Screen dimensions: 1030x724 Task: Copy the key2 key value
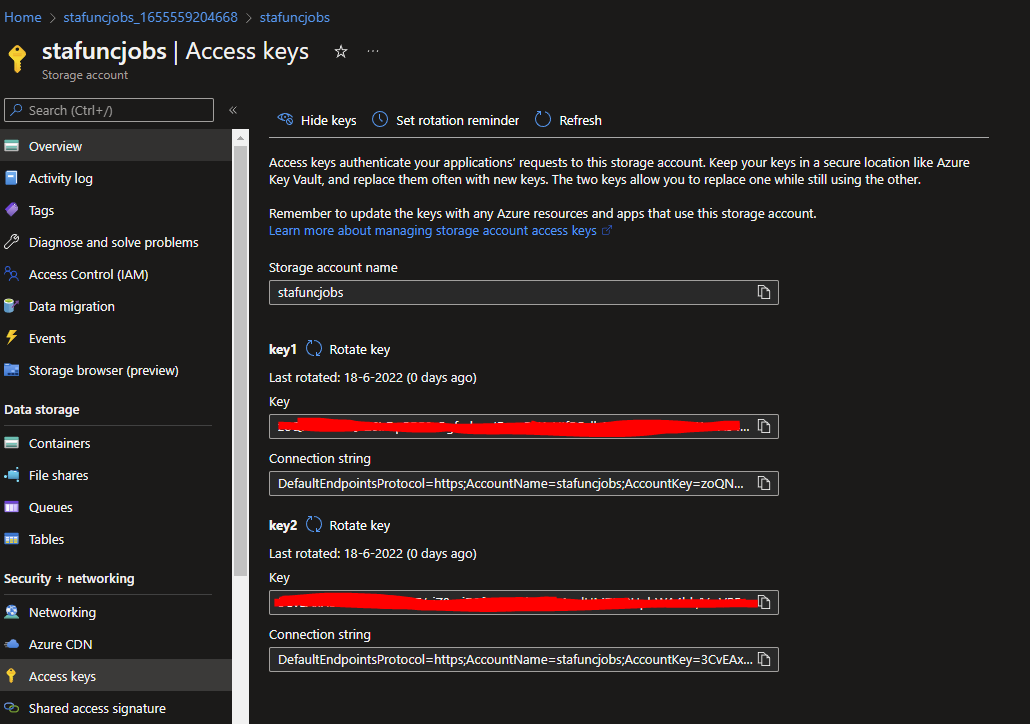coord(764,602)
